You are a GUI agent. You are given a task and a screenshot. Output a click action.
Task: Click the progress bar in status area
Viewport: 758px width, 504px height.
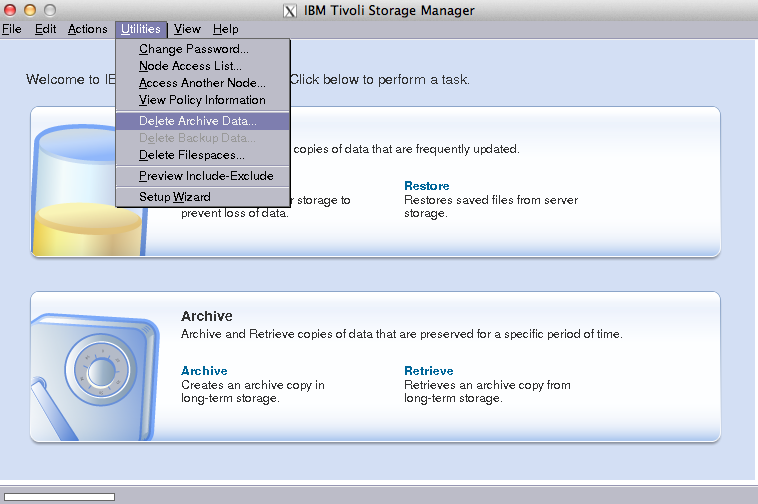tap(58, 496)
